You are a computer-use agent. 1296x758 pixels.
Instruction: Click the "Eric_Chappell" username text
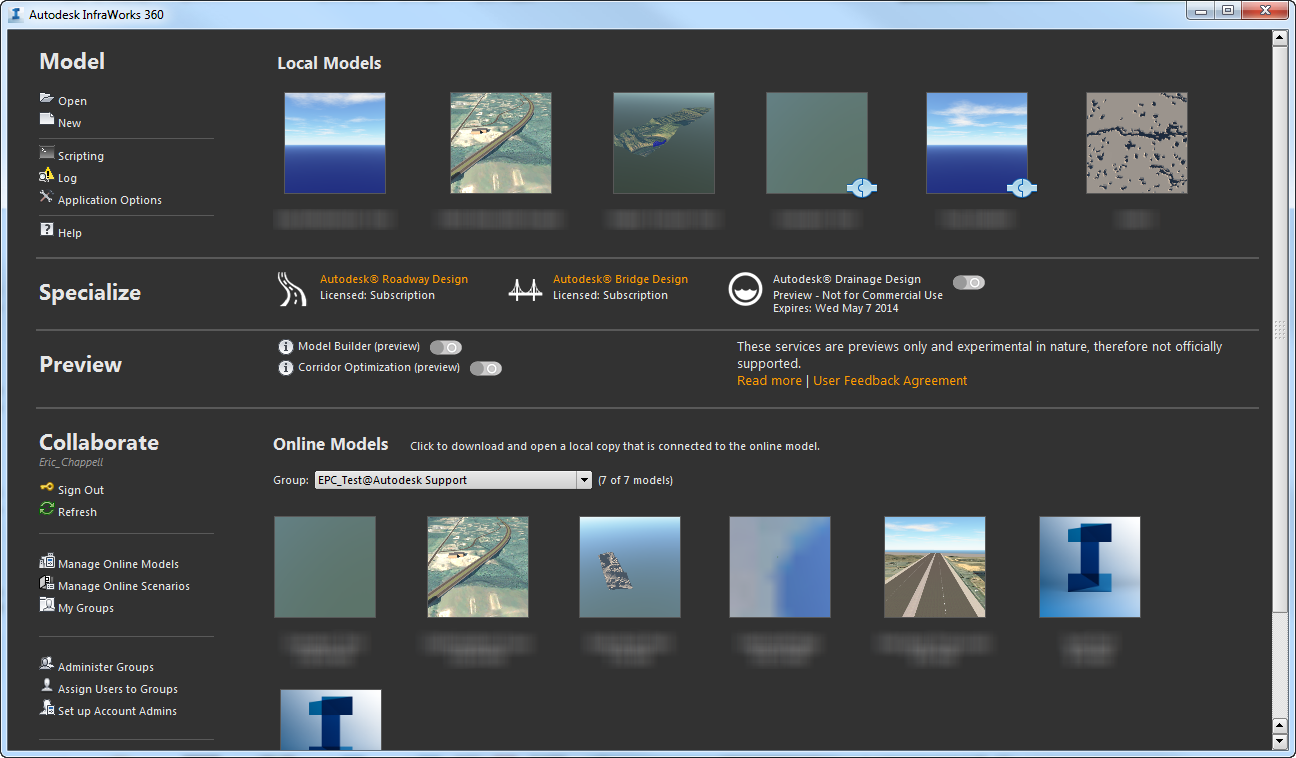tap(71, 463)
